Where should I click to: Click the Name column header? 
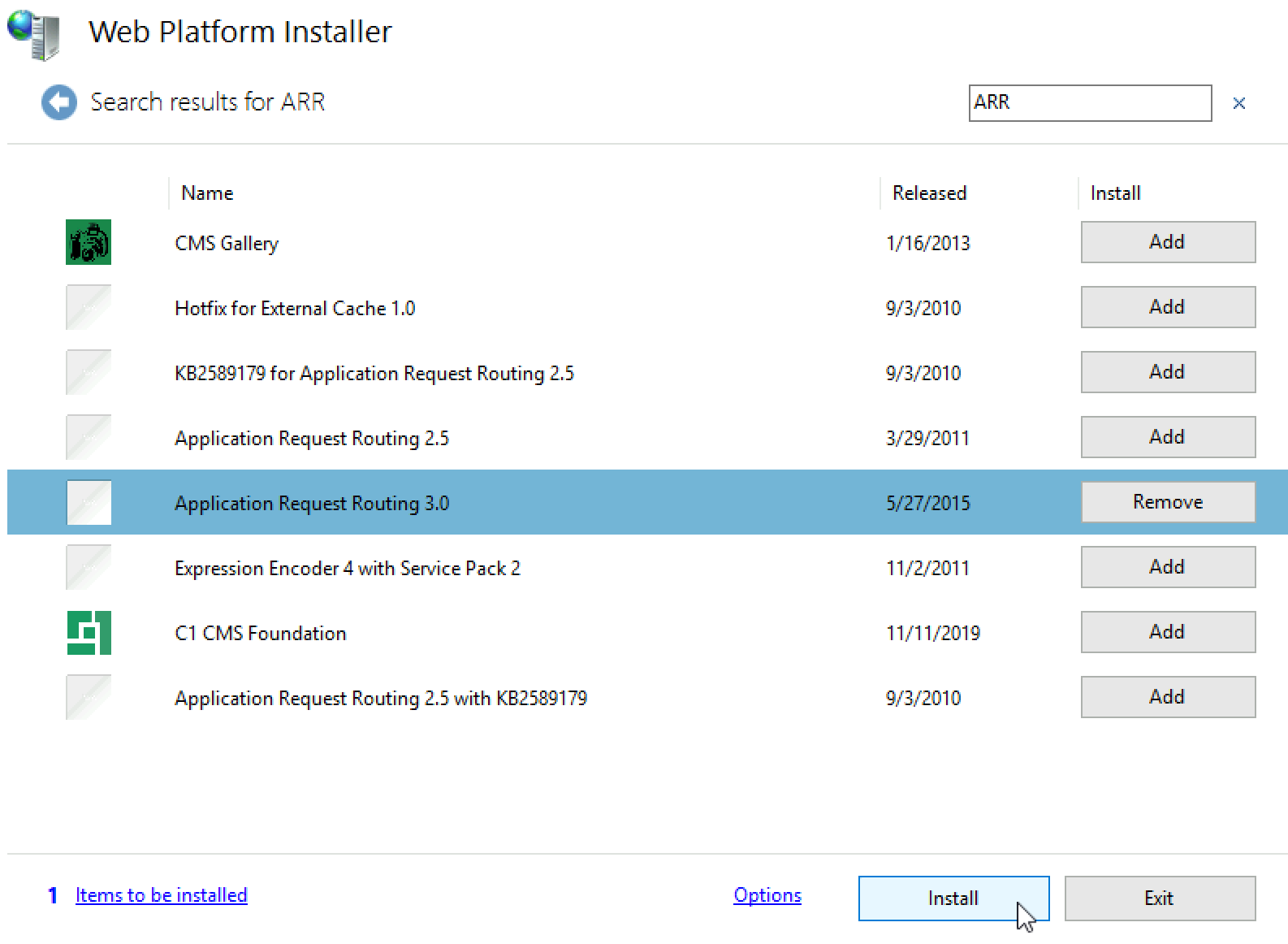tap(207, 193)
